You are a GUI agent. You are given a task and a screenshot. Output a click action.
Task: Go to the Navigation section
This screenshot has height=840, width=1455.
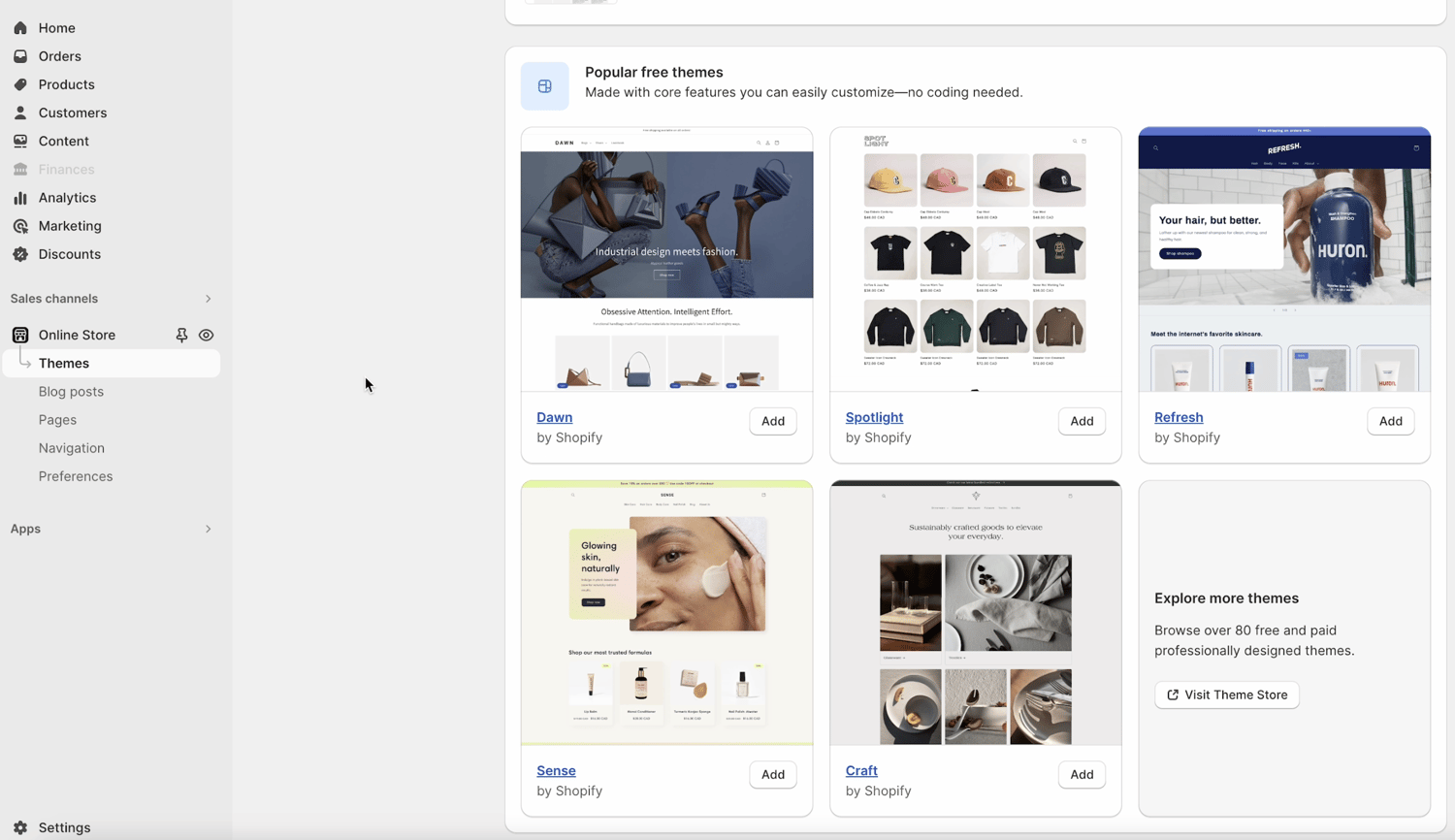point(72,447)
